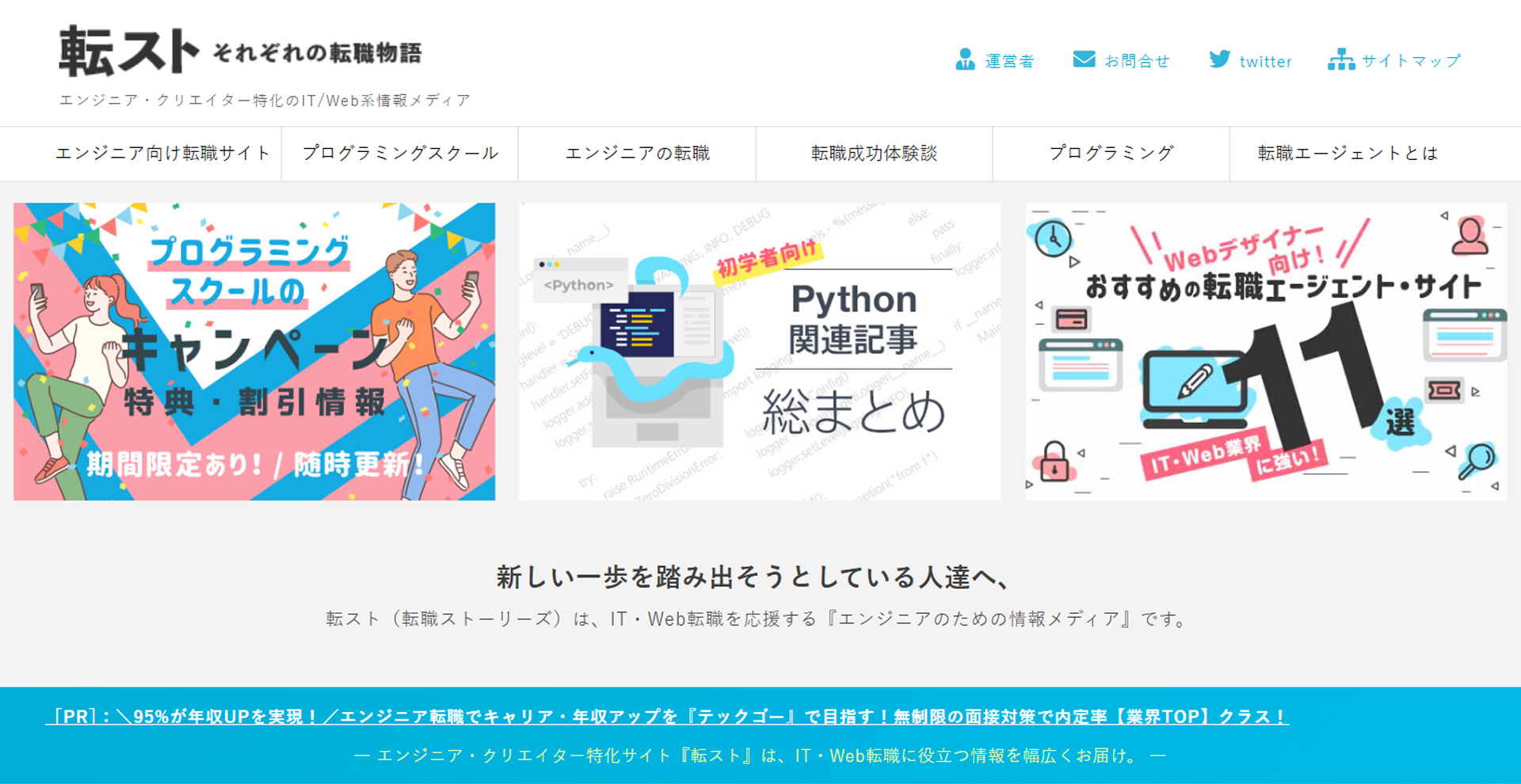Open the 運営者 text link
This screenshot has width=1521, height=784.
click(x=1009, y=62)
